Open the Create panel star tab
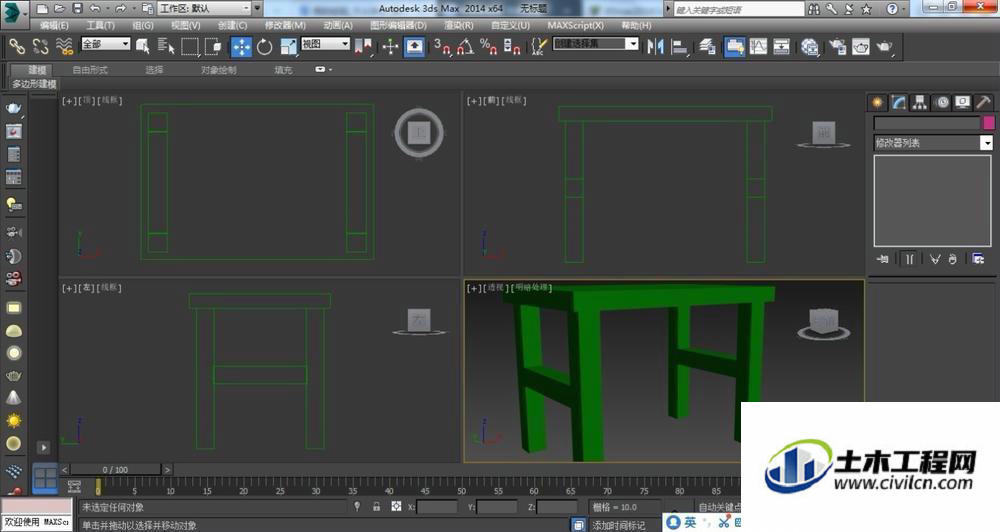Image resolution: width=1000 pixels, height=532 pixels. 878,102
